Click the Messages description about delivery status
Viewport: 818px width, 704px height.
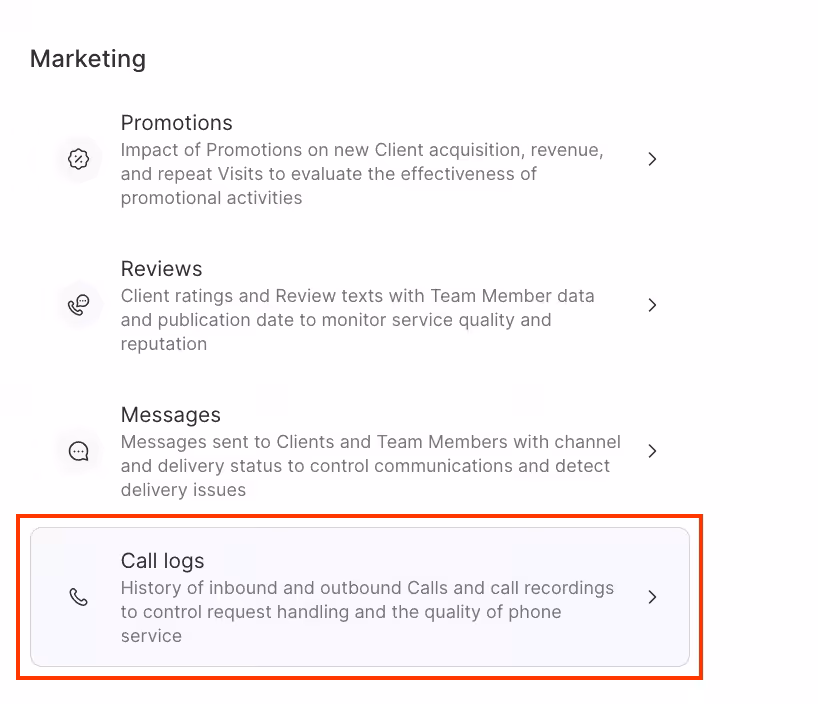370,466
